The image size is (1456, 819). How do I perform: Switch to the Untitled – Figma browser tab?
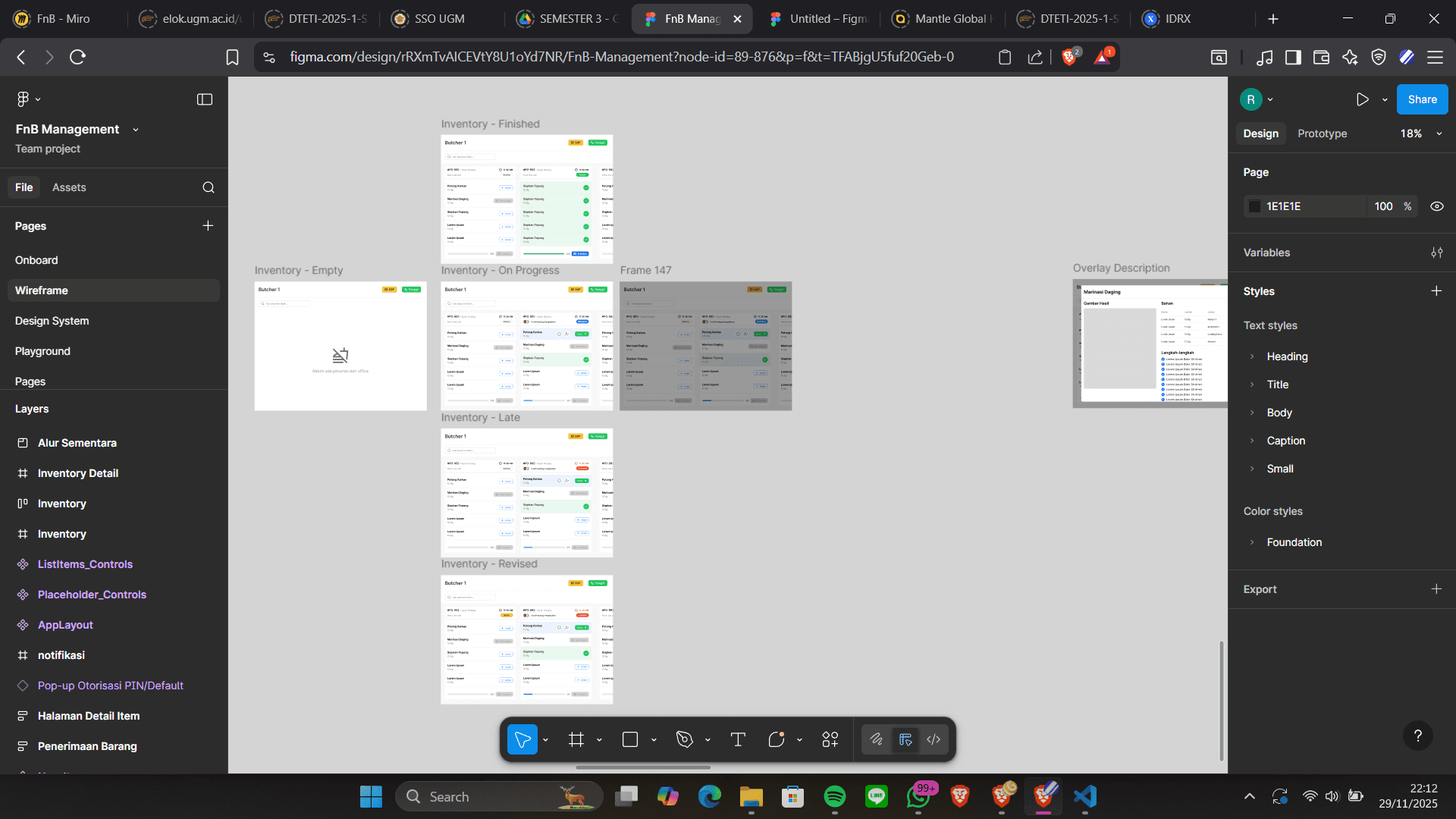coord(820,19)
